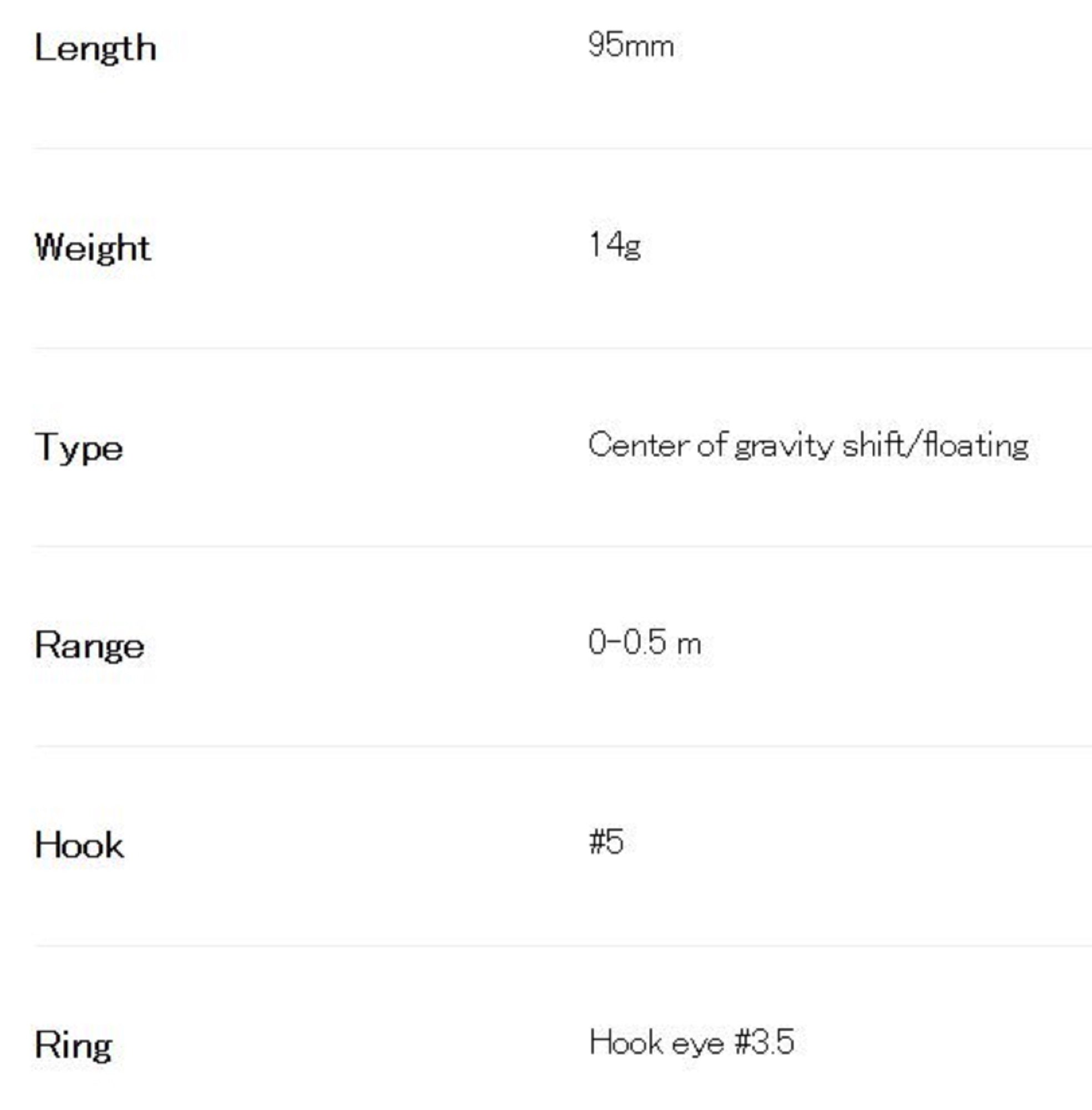The height and width of the screenshot is (1110, 1092).
Task: Click the Weight specification label
Action: (x=93, y=248)
